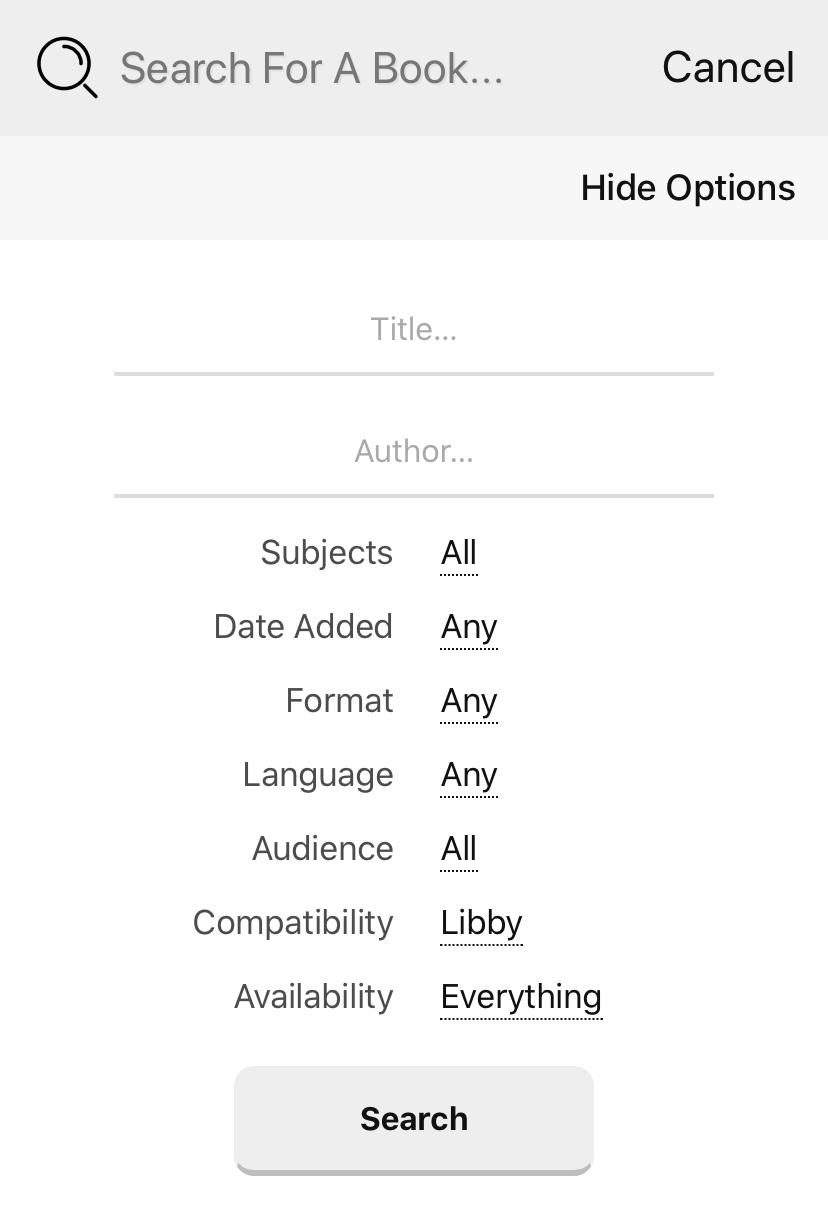
Task: Focus the Author input field
Action: (x=414, y=452)
